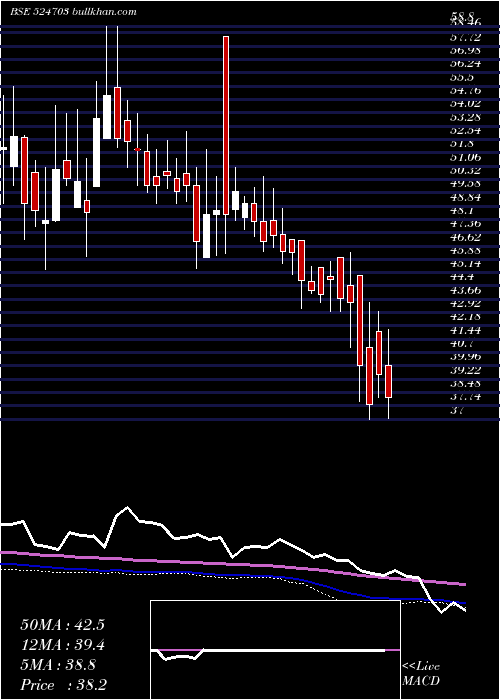Click the 48.84 price axis label

pos(465,197)
